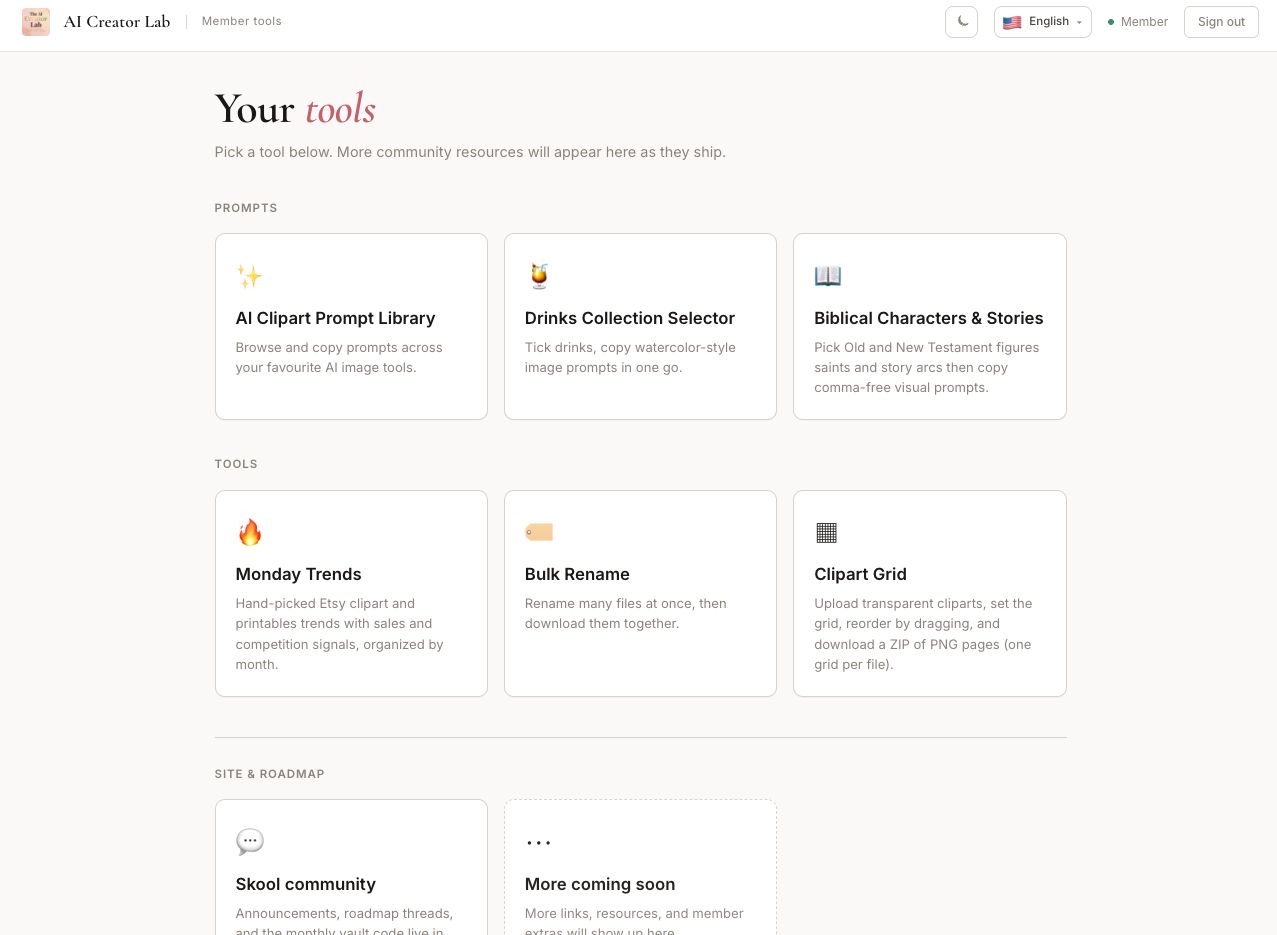Open the English language dropdown
Screen dimensions: 1277x935
coord(1042,22)
